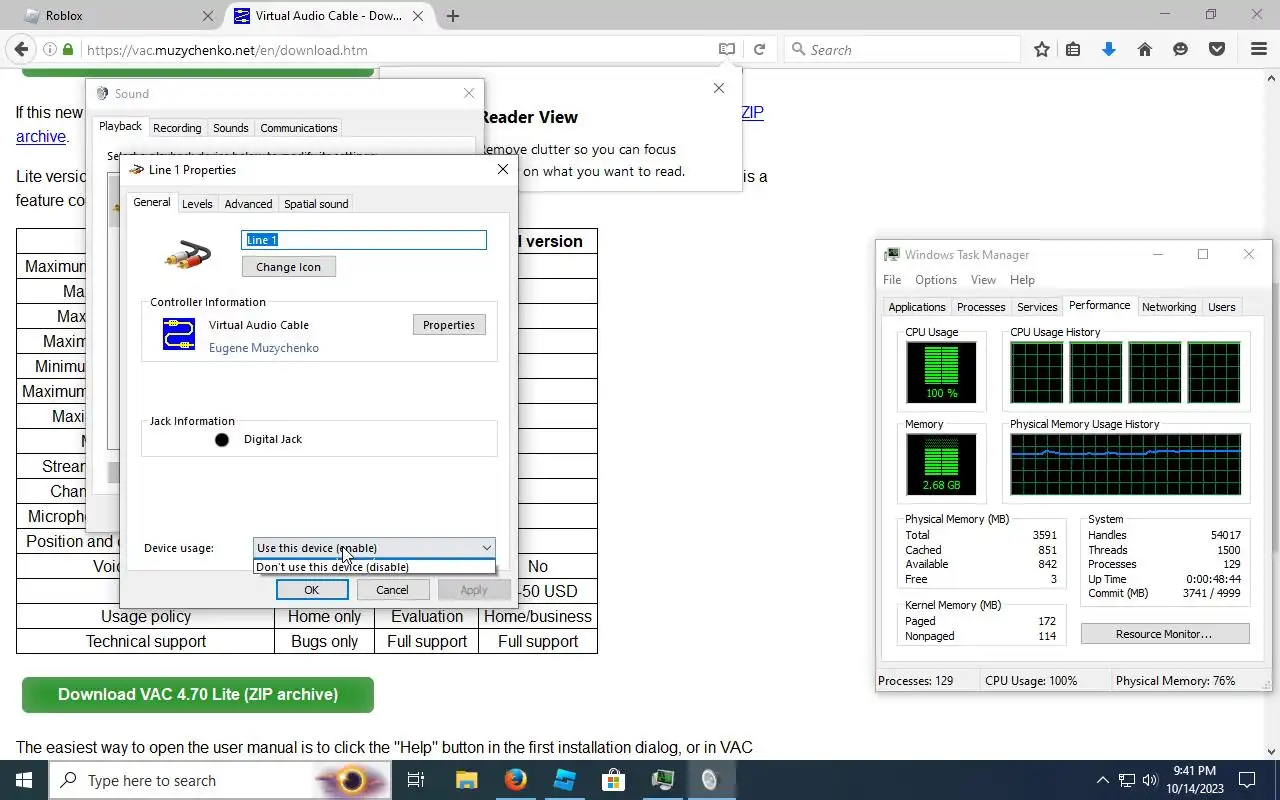Click the CPU Usage 100% meter
This screenshot has width=1280, height=800.
(x=941, y=372)
